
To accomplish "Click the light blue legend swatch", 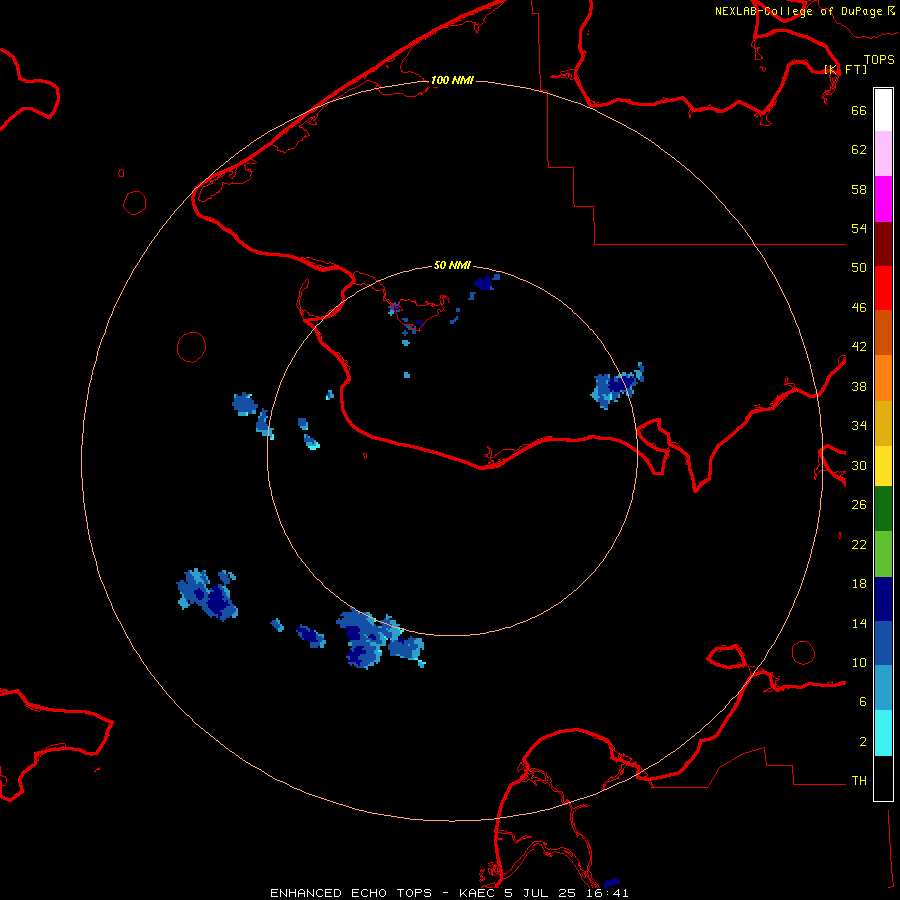I will coord(883,688).
